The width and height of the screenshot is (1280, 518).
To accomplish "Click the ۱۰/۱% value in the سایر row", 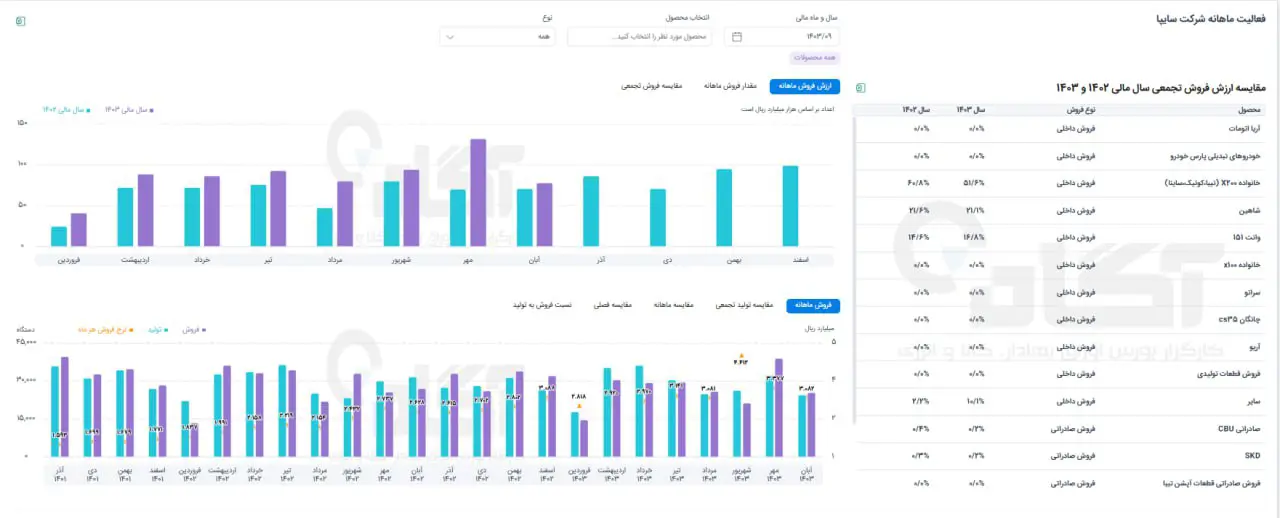I will pyautogui.click(x=977, y=401).
